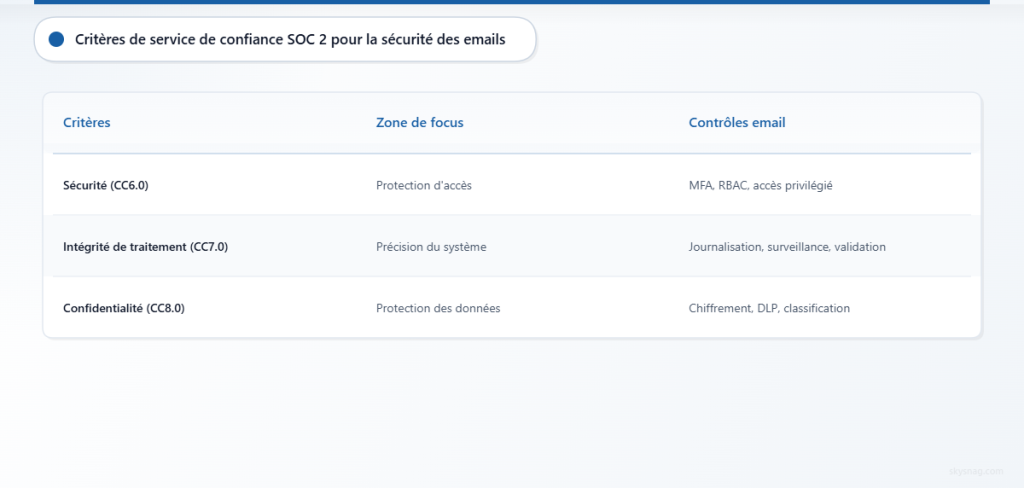Select the Précision du système cell
This screenshot has height=488, width=1024.
pyautogui.click(x=431, y=247)
